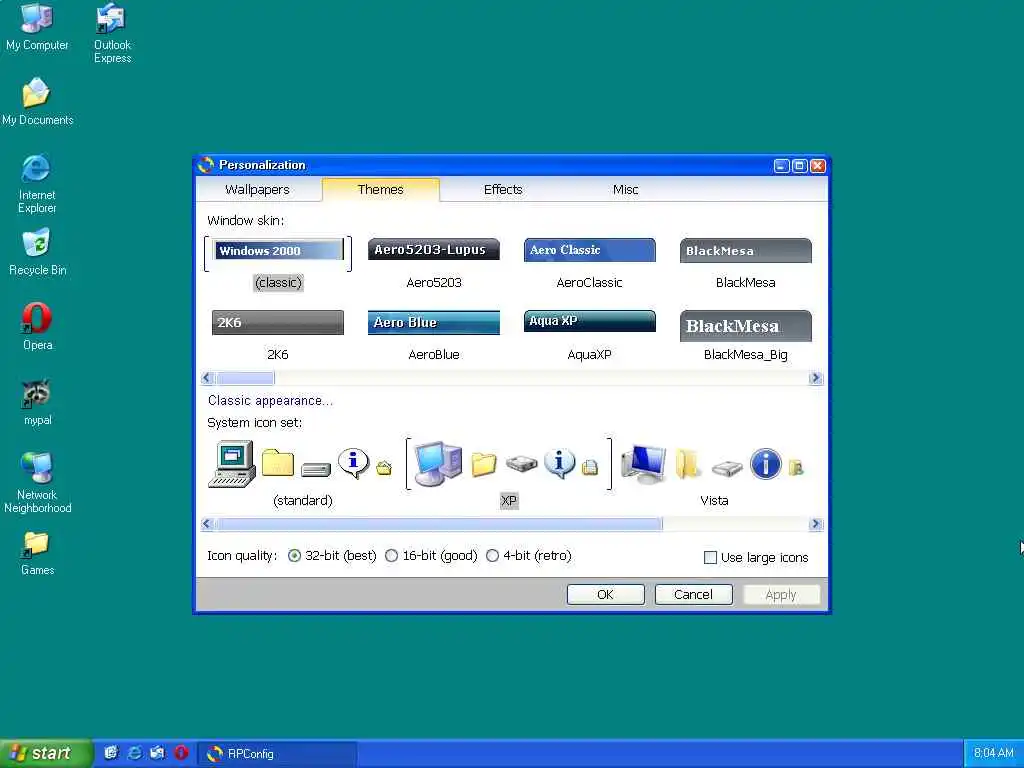Click skin list scrollbar left arrow
This screenshot has height=768, width=1024.
point(208,378)
